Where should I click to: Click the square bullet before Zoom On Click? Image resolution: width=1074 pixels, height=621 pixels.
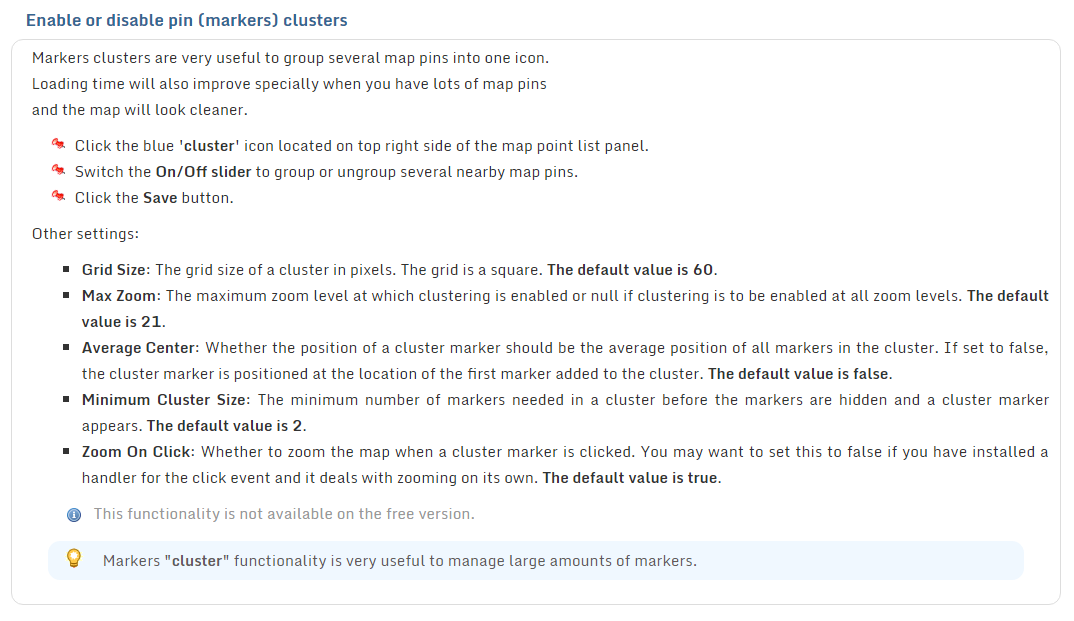(x=66, y=451)
